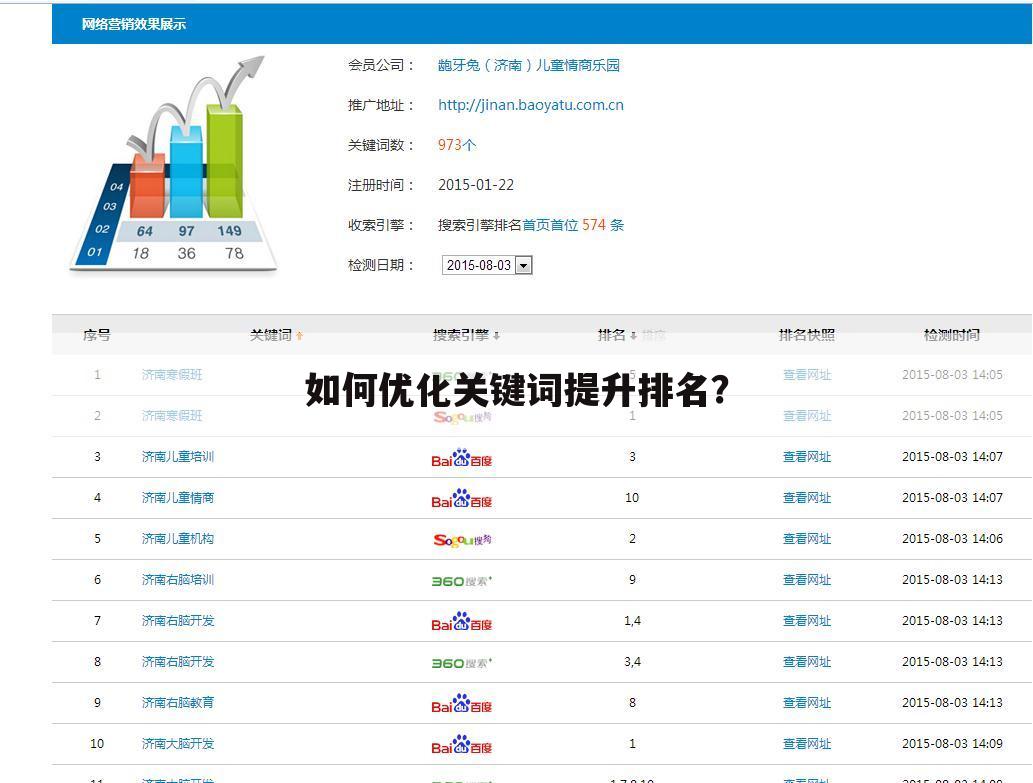The width and height of the screenshot is (1033, 783).
Task: Open the 检测日期 date dropdown arrow
Action: (x=523, y=265)
